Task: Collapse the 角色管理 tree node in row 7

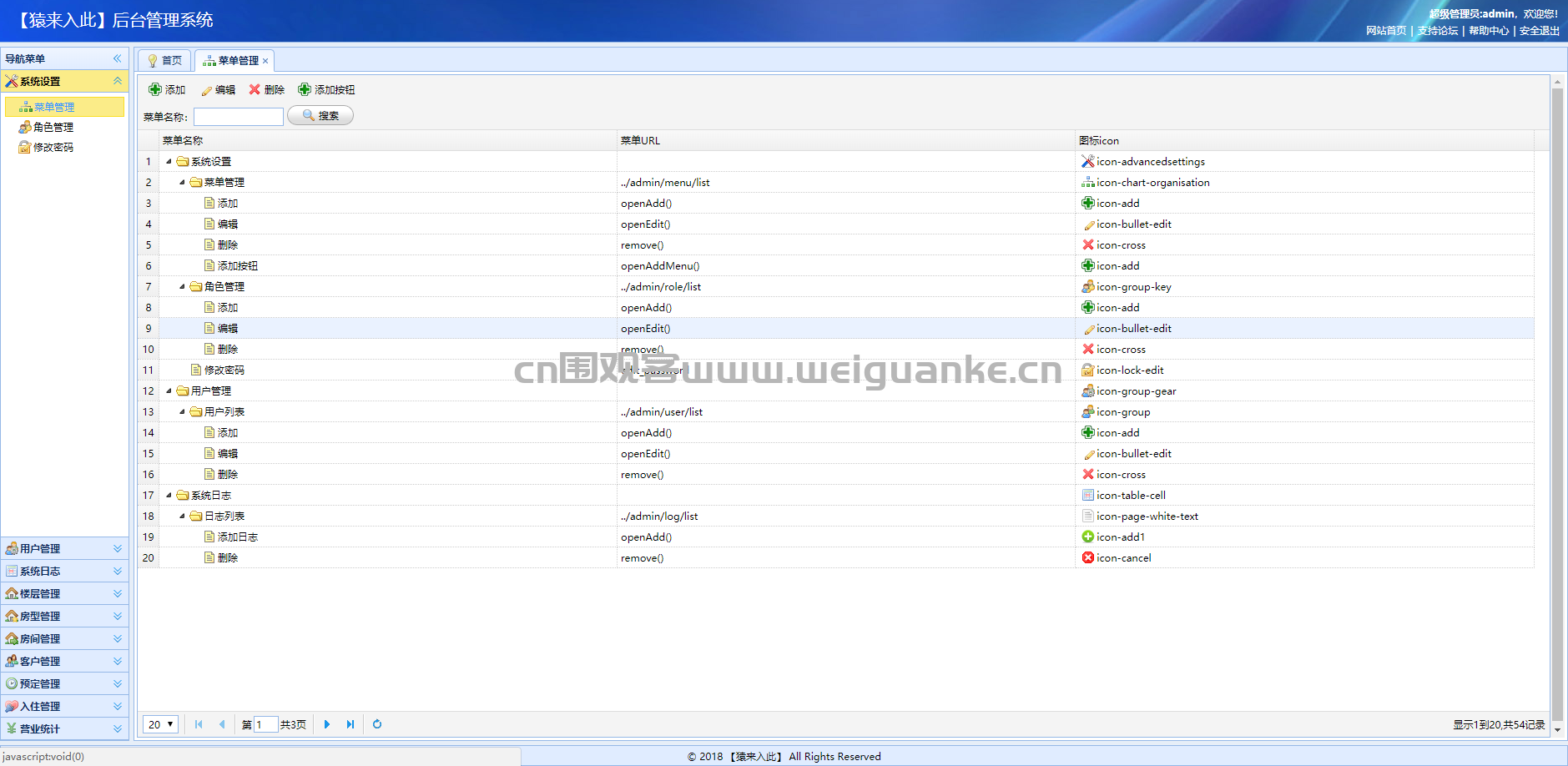Action: (x=183, y=287)
